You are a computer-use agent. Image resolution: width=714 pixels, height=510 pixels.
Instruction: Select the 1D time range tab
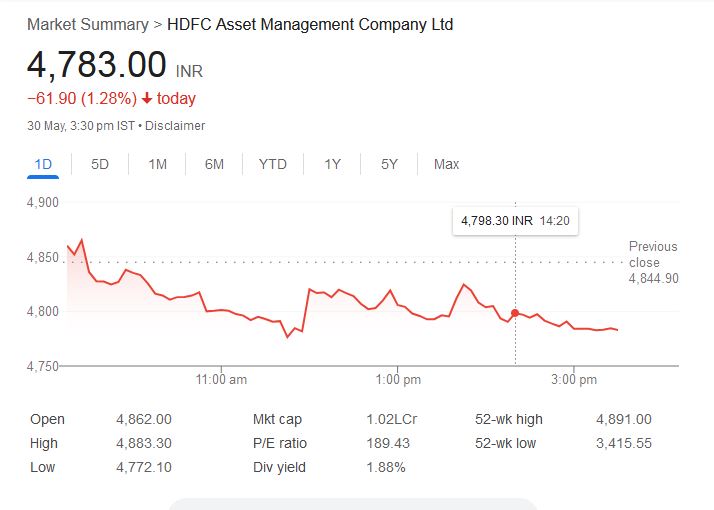[43, 164]
